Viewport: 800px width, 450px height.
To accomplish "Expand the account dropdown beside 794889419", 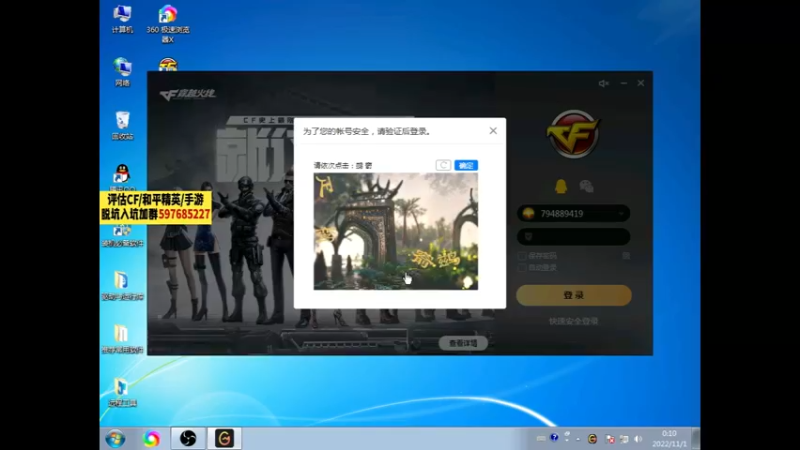I will coord(621,214).
